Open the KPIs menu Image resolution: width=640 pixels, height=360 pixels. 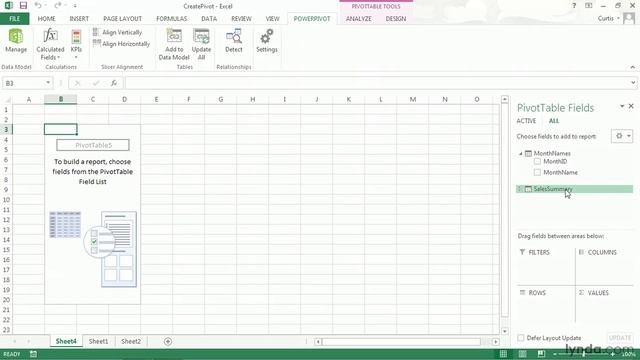coord(76,44)
